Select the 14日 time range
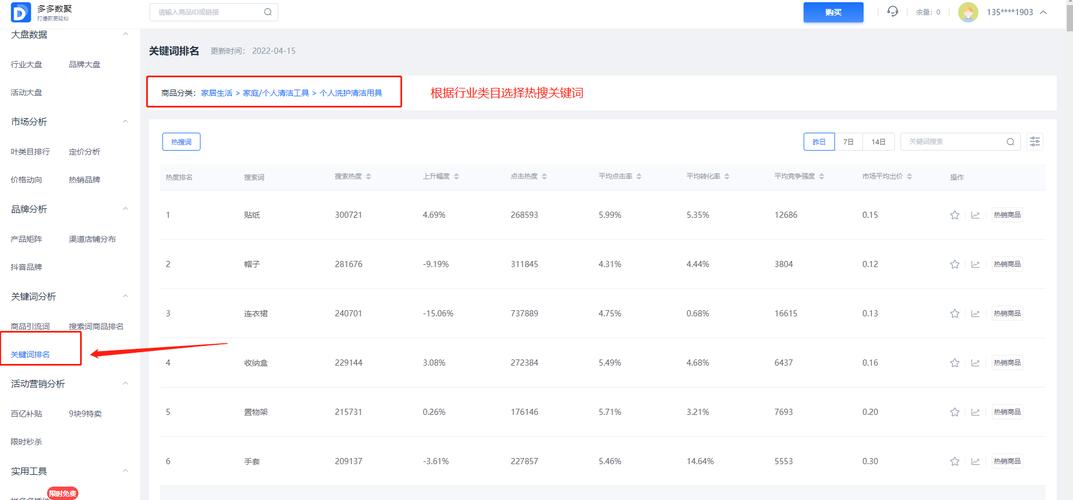Image resolution: width=1073 pixels, height=500 pixels. click(879, 142)
